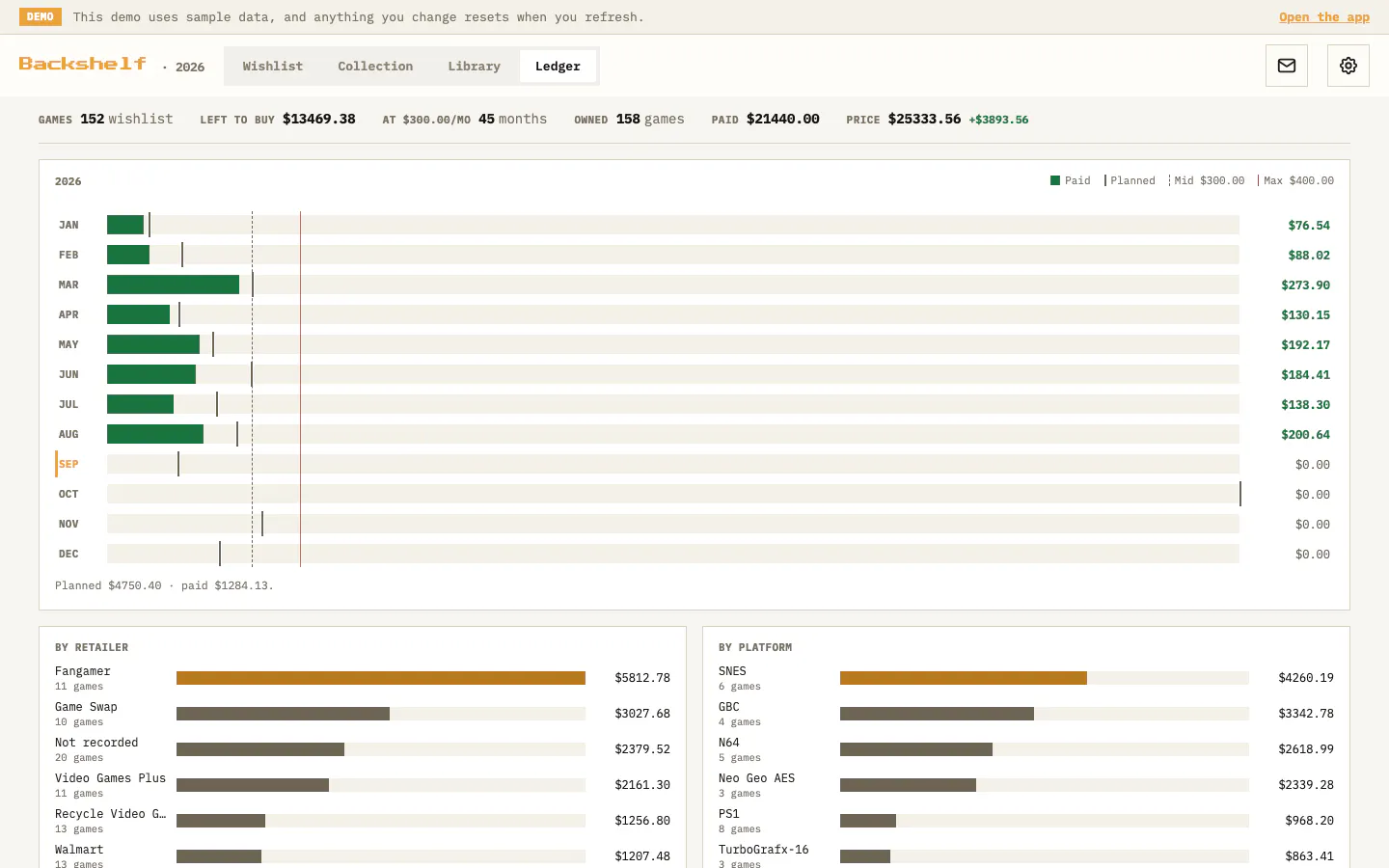Click the March paid bar in chart
Screen dimensions: 1389x868
click(173, 285)
